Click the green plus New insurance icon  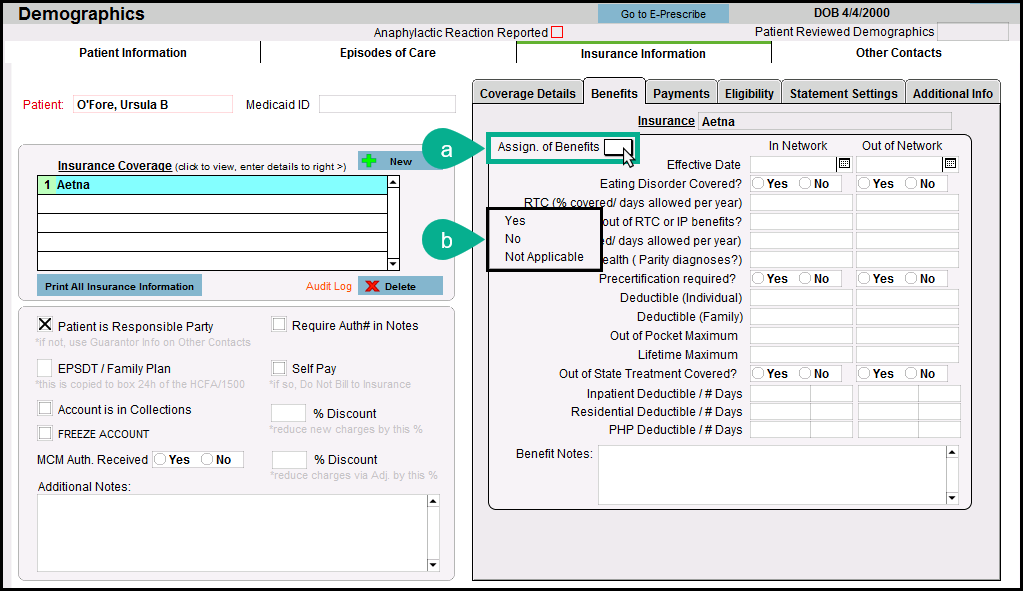click(370, 161)
